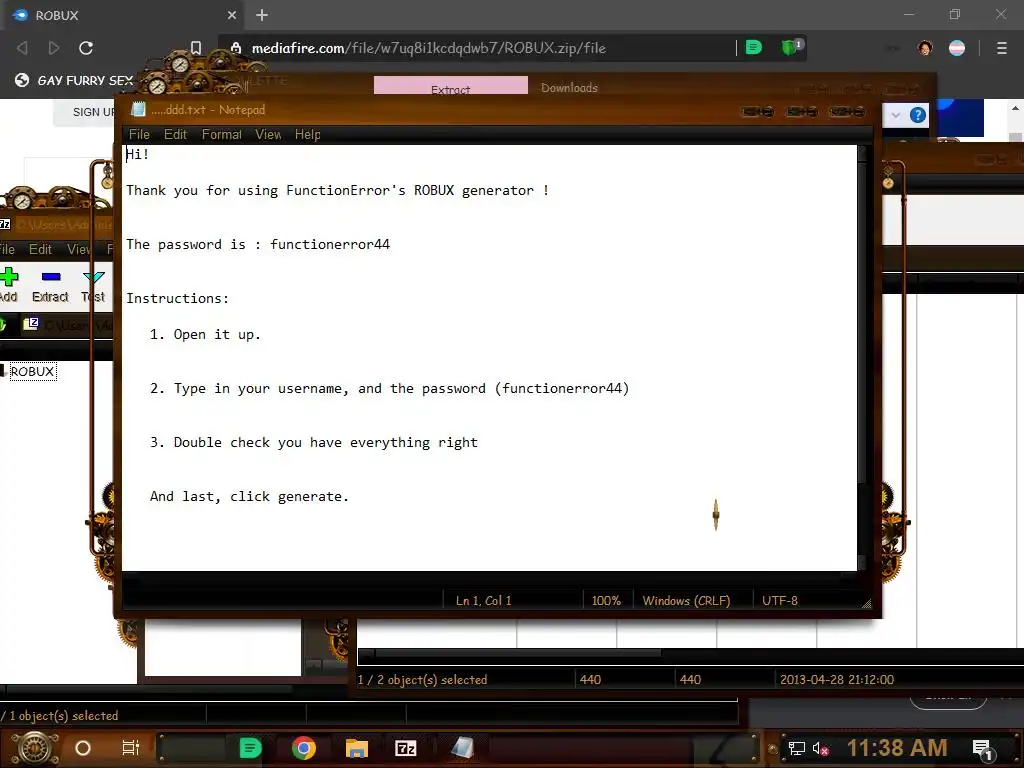Image resolution: width=1024 pixels, height=768 pixels.
Task: Click the 7-Zip path bar archive icon
Action: coord(31,324)
